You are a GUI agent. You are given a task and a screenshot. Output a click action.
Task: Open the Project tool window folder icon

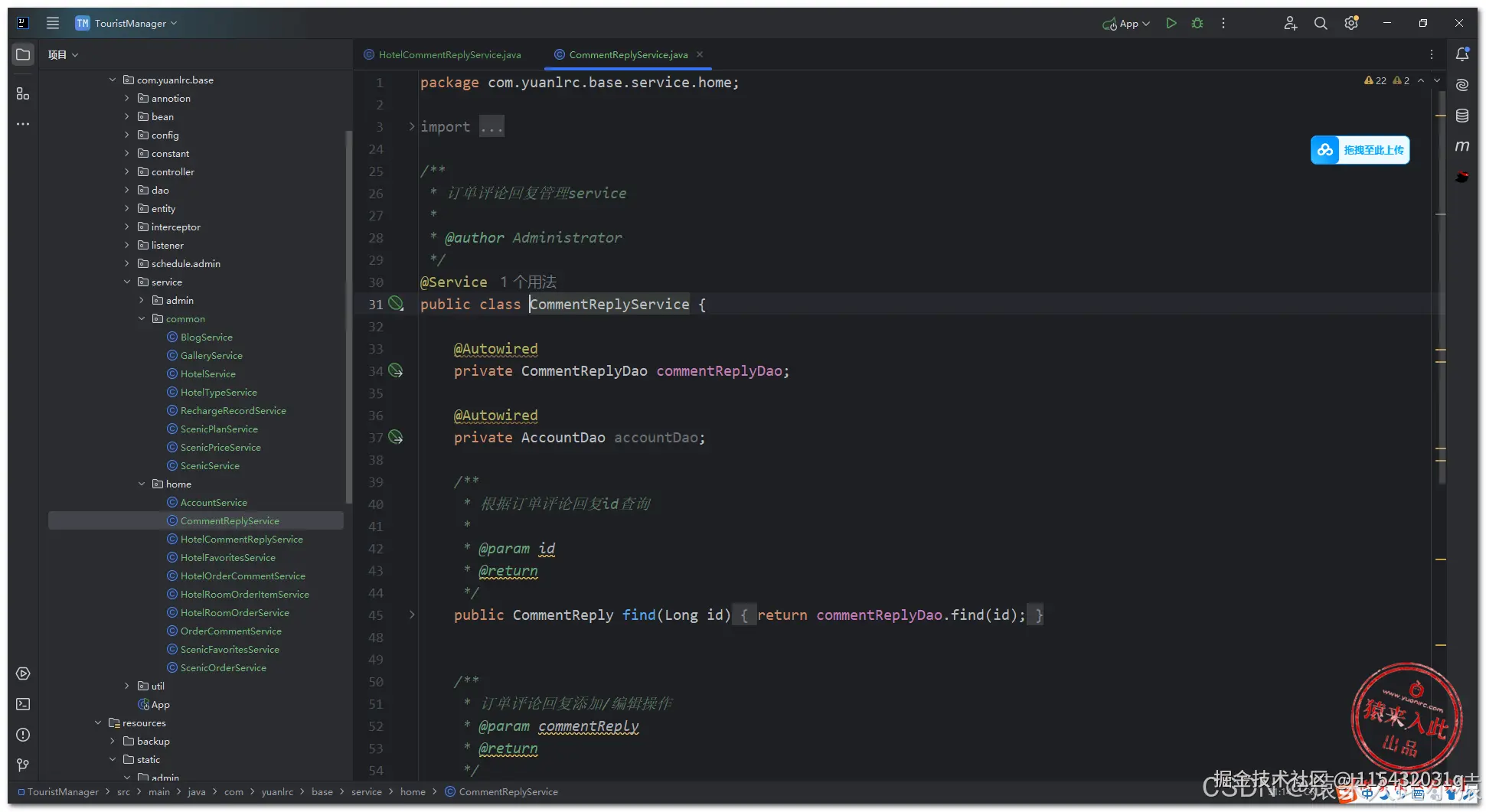23,54
